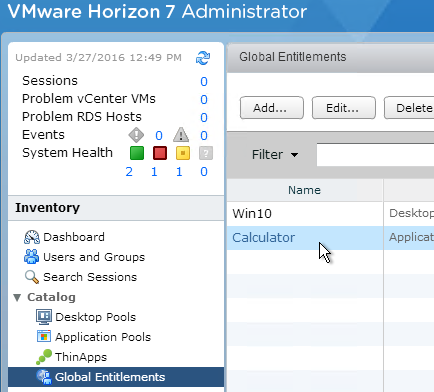Open Dashboard in Inventory
The image size is (434, 392).
click(74, 237)
